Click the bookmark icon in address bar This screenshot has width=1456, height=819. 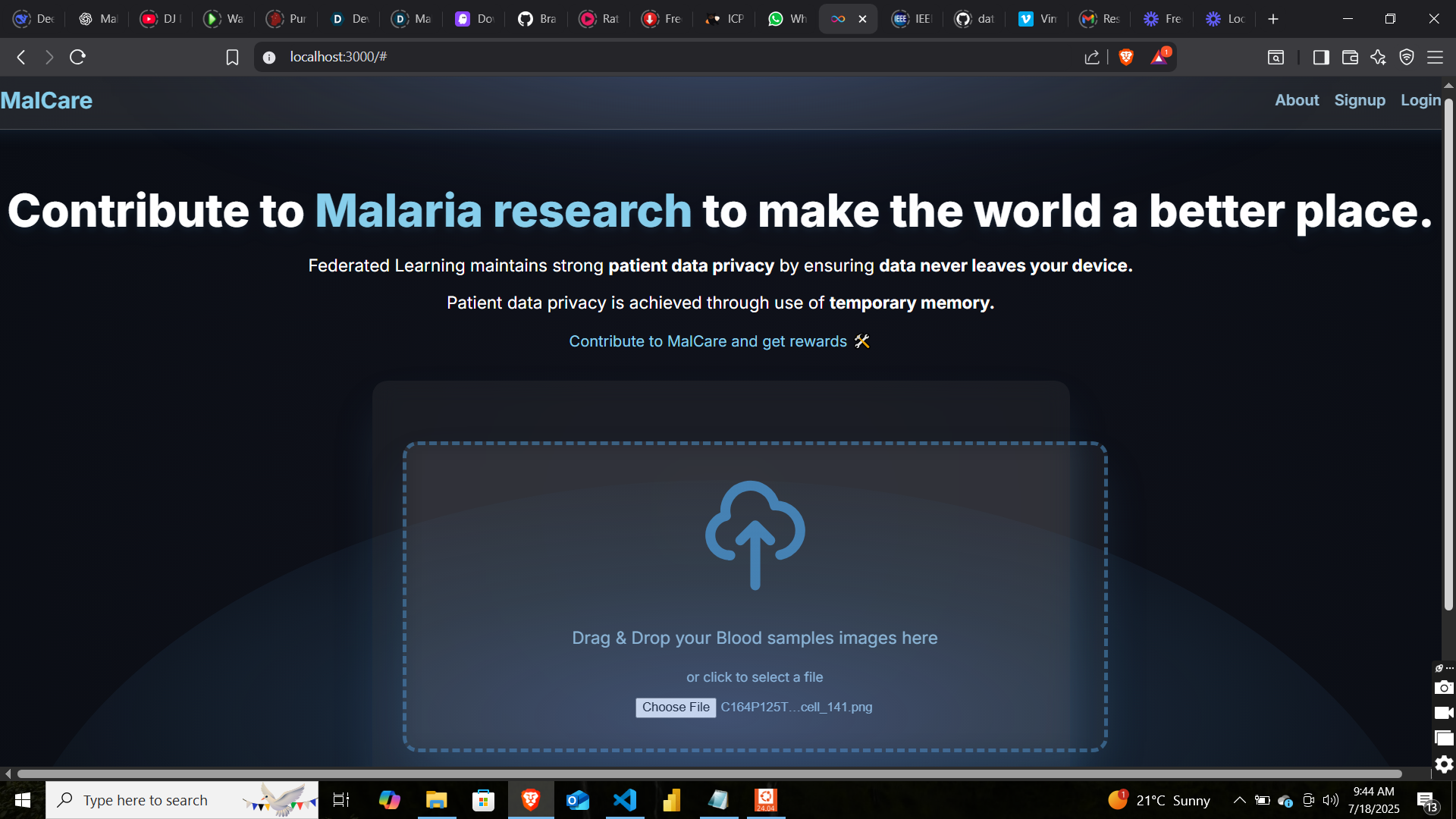[x=232, y=57]
